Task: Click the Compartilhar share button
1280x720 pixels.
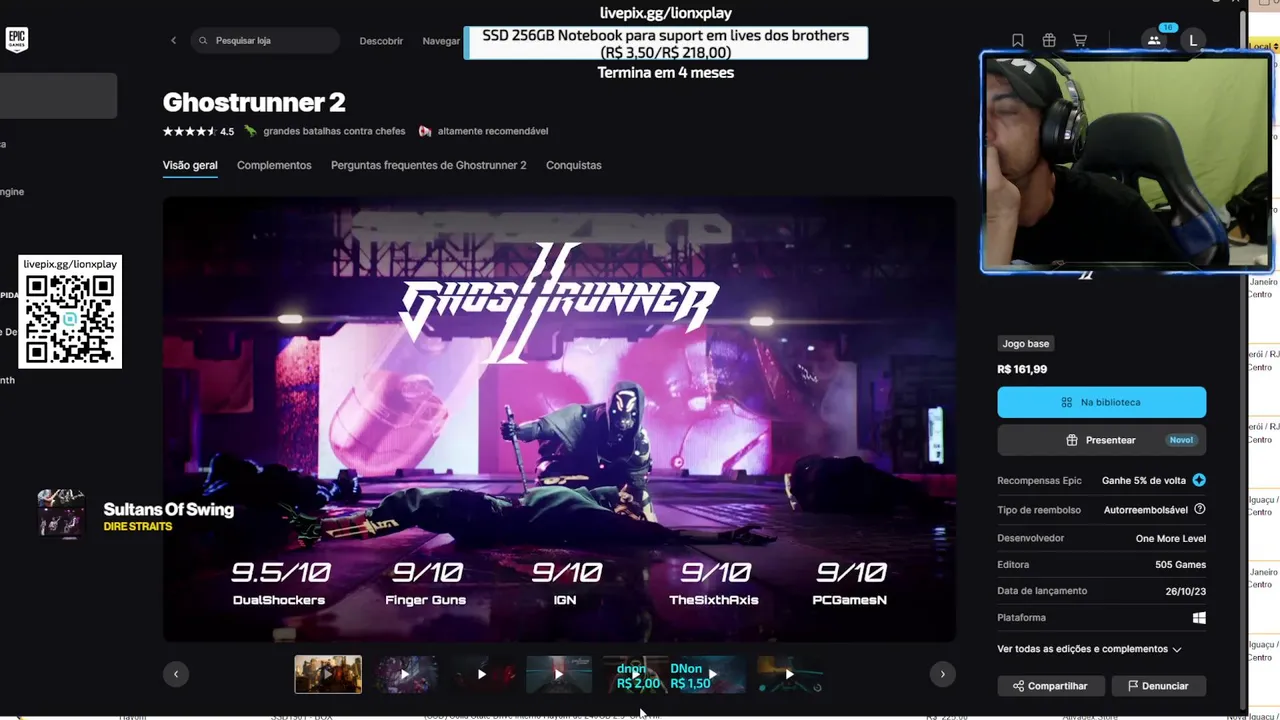Action: (1050, 686)
